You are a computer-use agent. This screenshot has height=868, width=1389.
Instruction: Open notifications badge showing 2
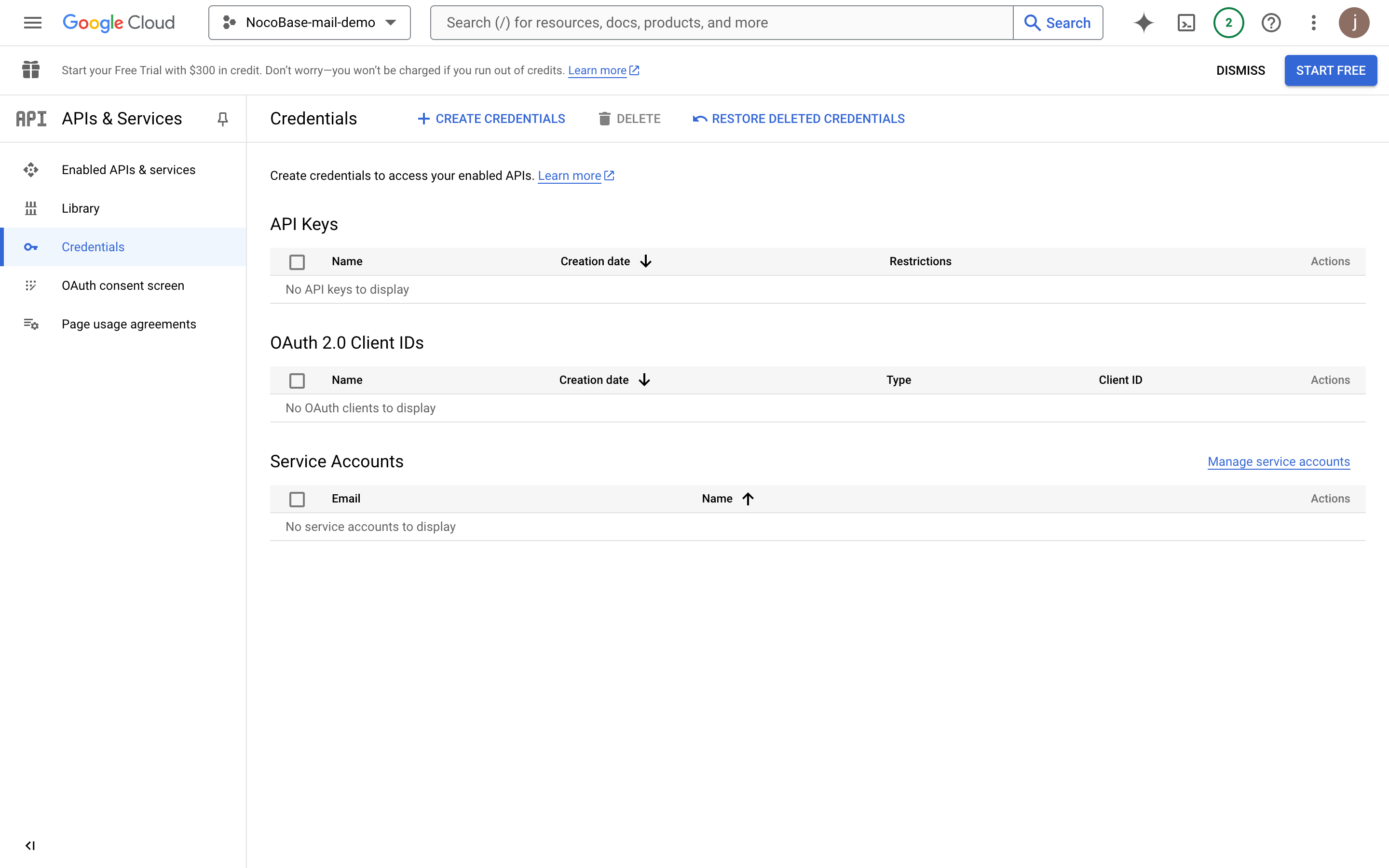click(1228, 22)
